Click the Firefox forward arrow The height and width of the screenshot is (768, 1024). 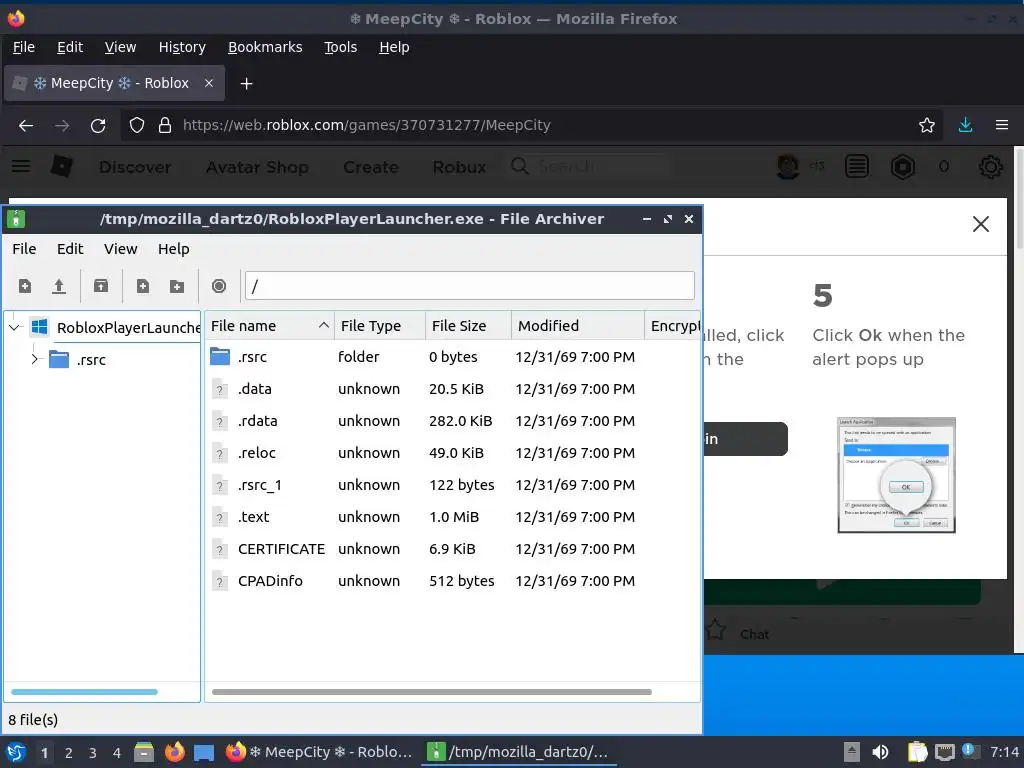pos(62,125)
